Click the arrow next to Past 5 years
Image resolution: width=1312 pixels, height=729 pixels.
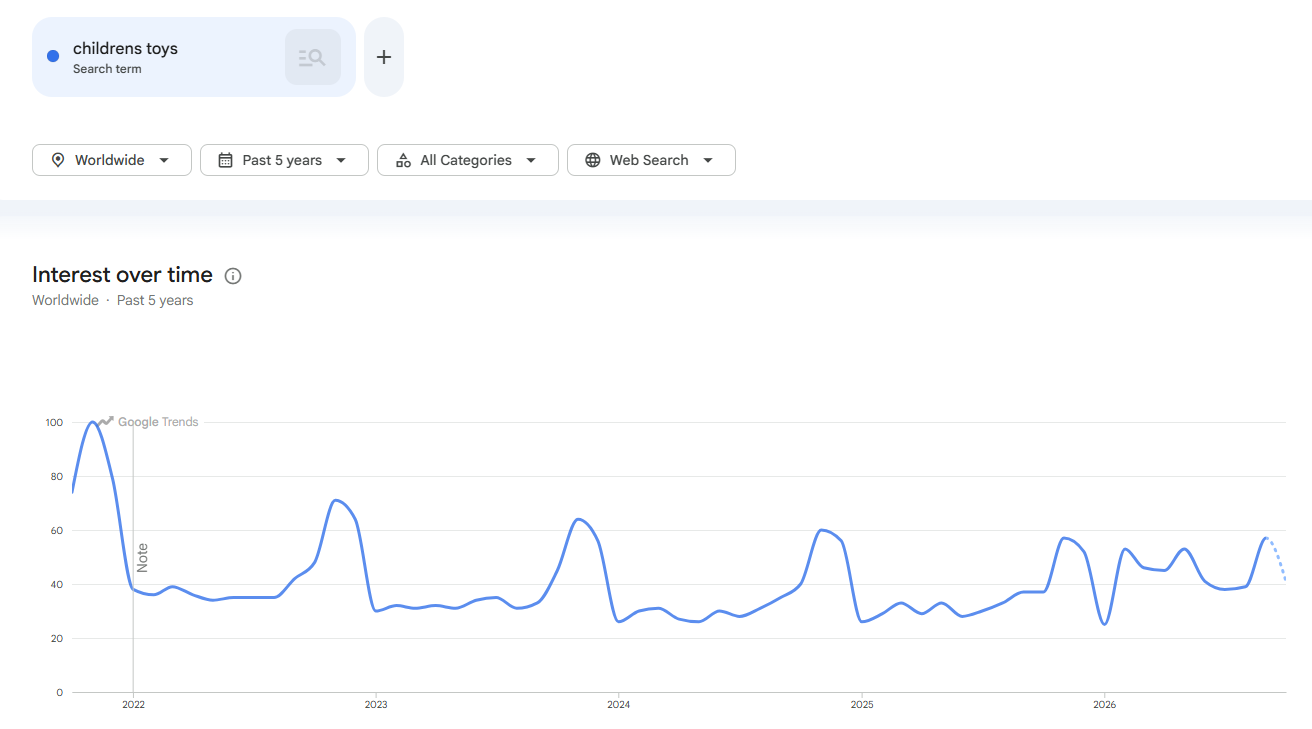click(341, 160)
